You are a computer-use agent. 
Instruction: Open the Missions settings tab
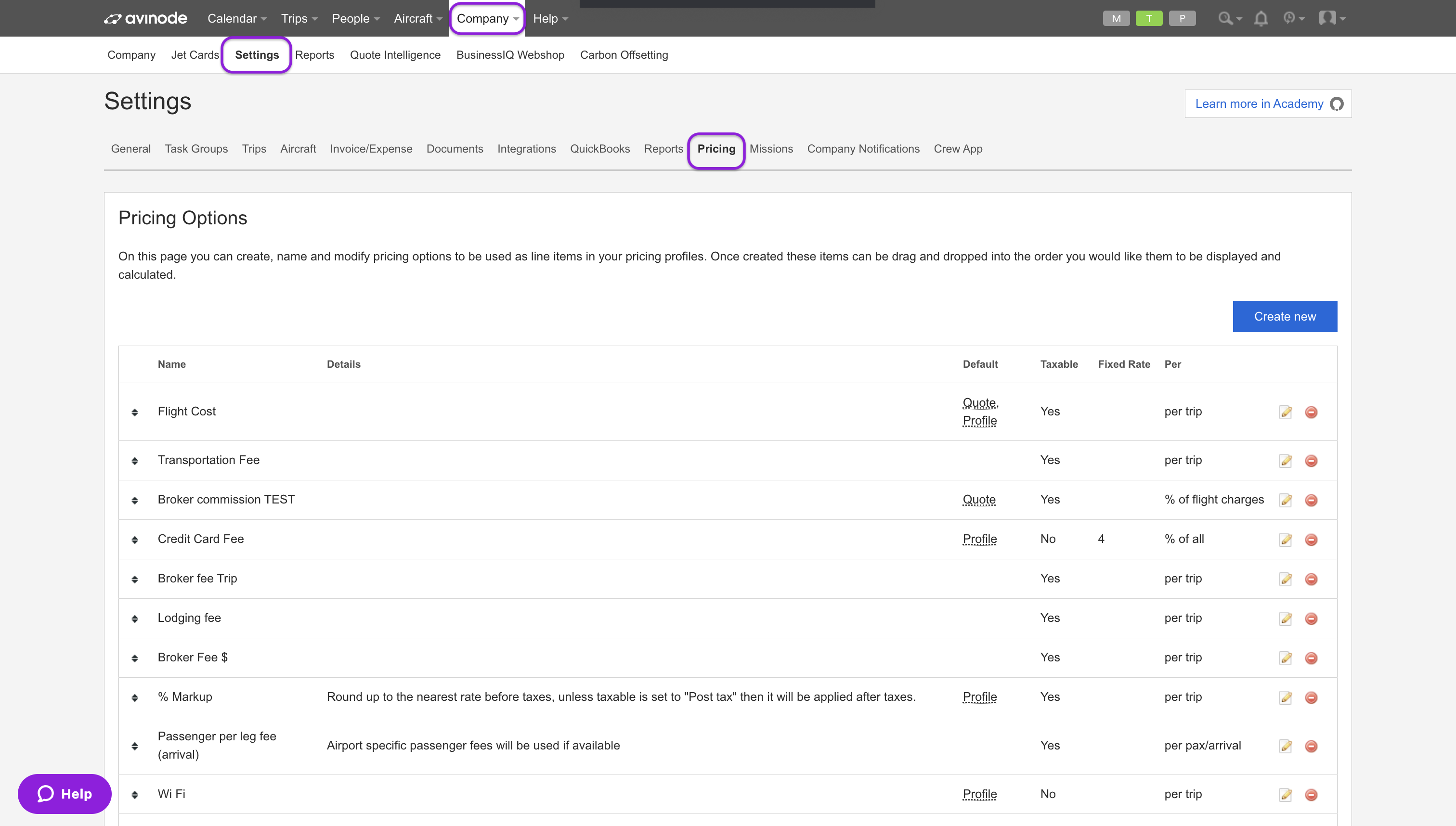pos(771,149)
